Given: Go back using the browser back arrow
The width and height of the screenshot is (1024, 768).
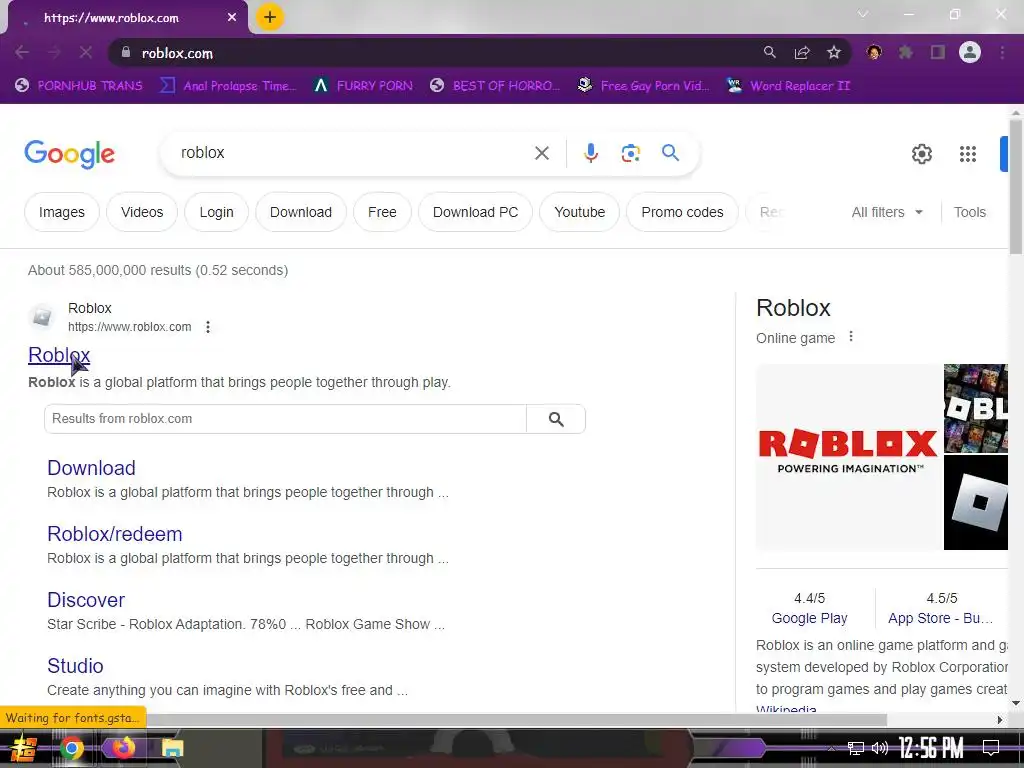Looking at the screenshot, I should [22, 52].
